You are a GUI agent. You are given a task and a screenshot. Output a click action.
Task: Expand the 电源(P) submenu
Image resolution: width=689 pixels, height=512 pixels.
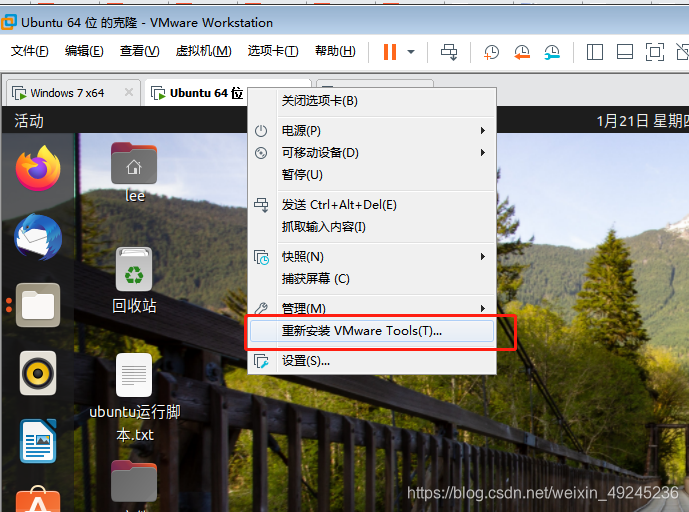pyautogui.click(x=372, y=131)
